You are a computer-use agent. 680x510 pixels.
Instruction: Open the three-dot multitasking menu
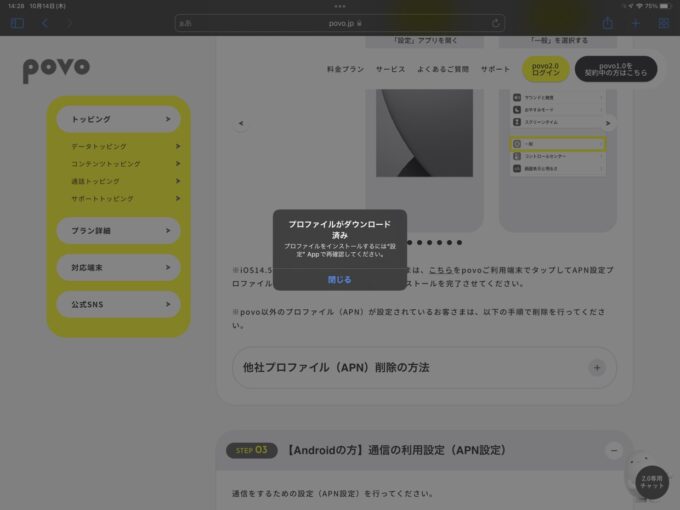[x=340, y=6]
